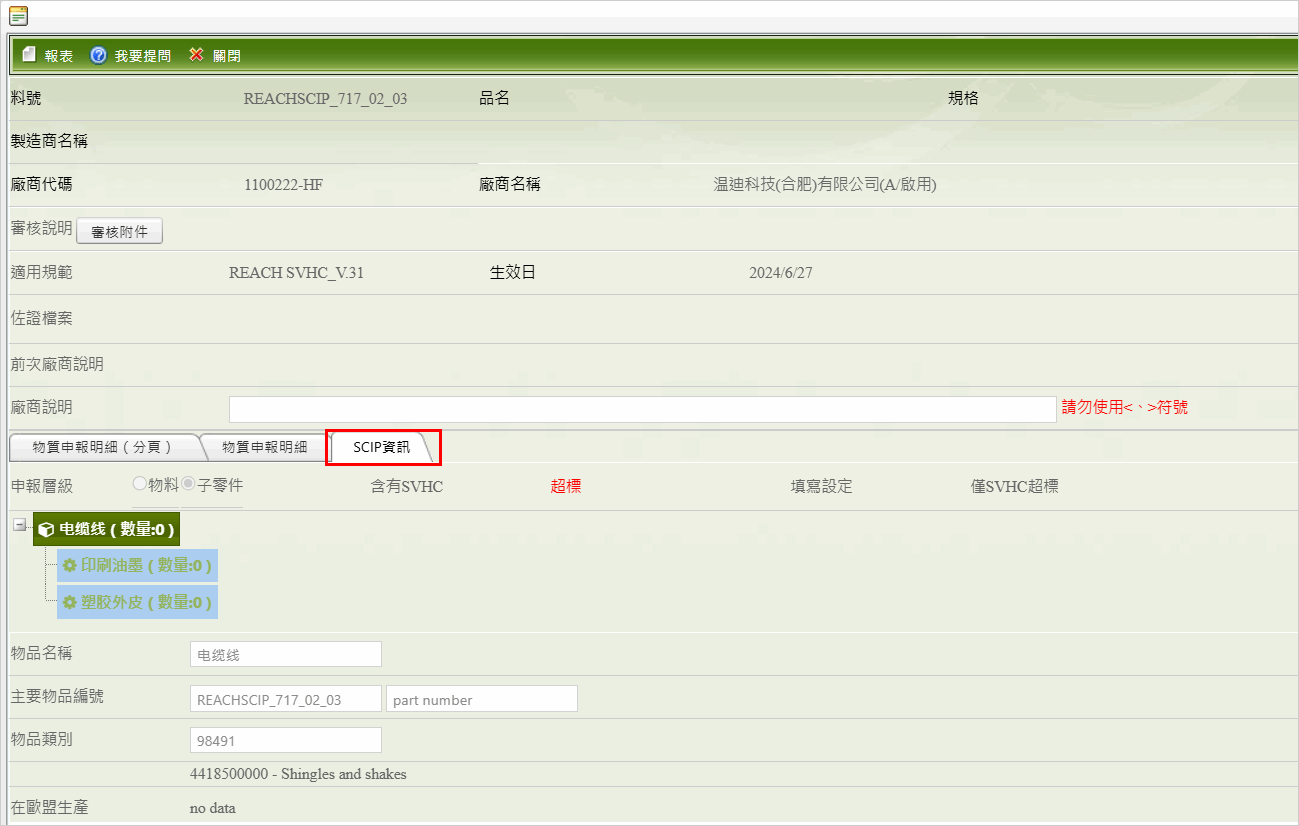
Task: Click the 請勿使用<、>符號 warning text
Action: 1125,408
